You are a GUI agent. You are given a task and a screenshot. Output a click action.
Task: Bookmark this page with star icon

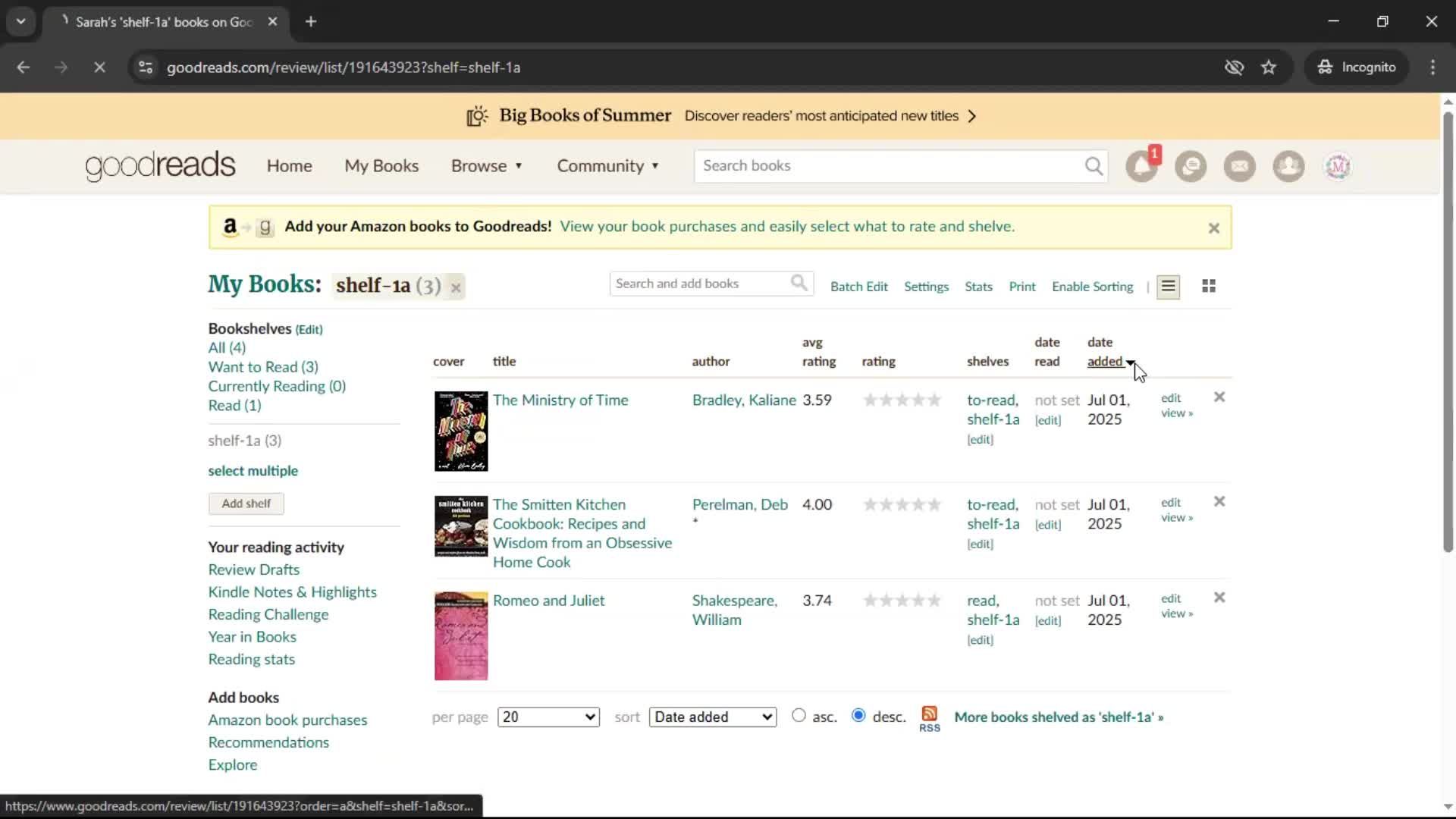[x=1269, y=67]
